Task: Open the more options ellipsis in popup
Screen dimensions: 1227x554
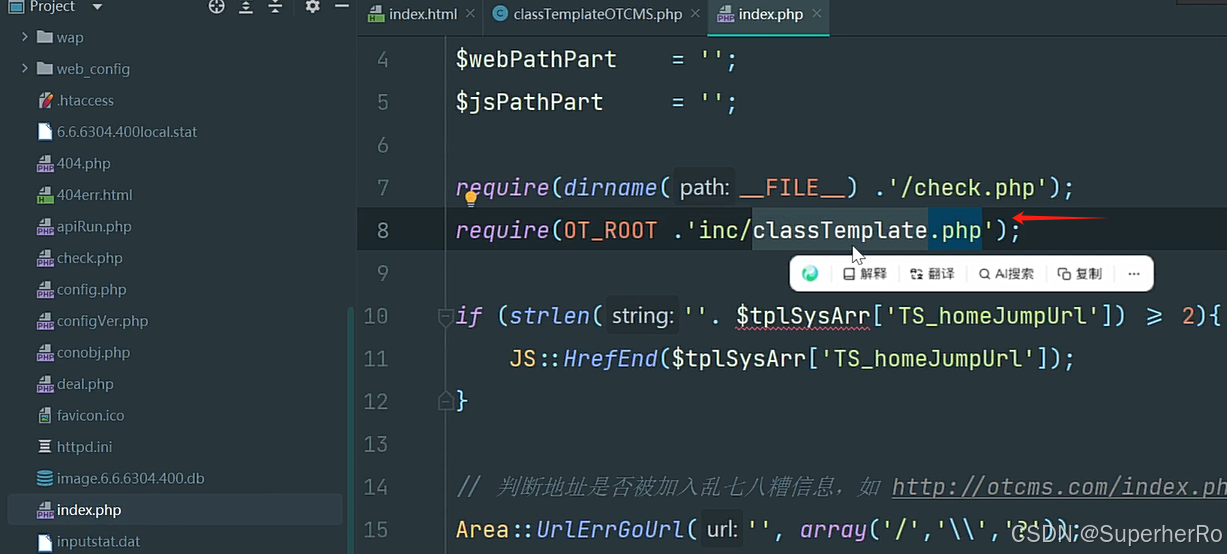Action: click(x=1133, y=273)
